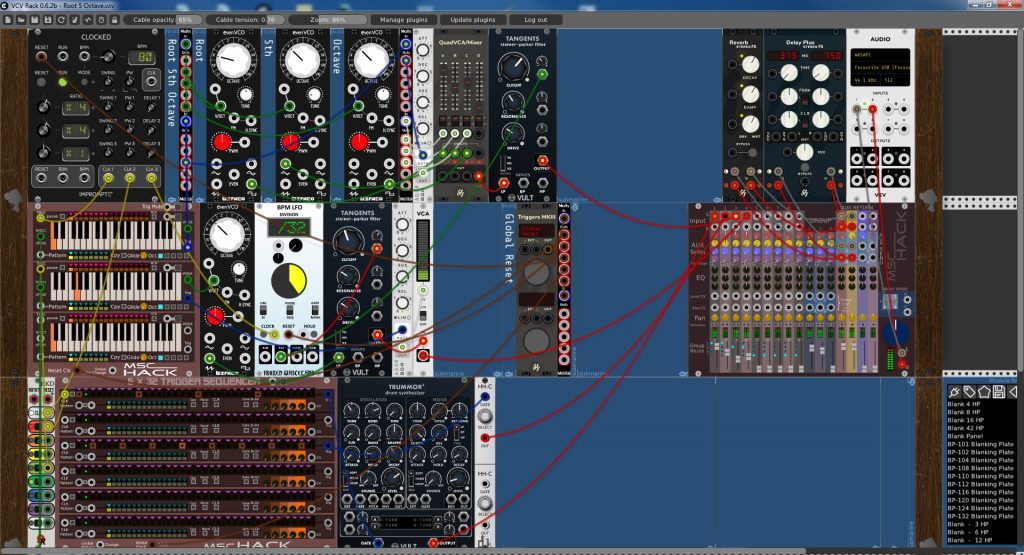
Task: Click the Tangents cutoff knob in top row
Action: (x=513, y=67)
